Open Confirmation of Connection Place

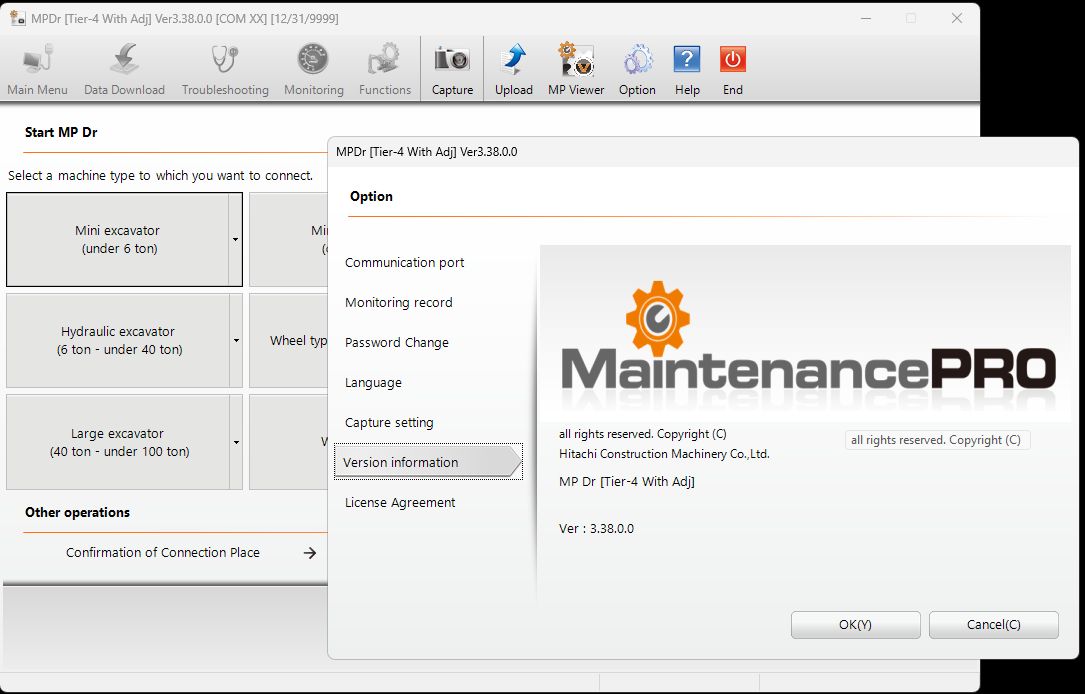tap(163, 552)
